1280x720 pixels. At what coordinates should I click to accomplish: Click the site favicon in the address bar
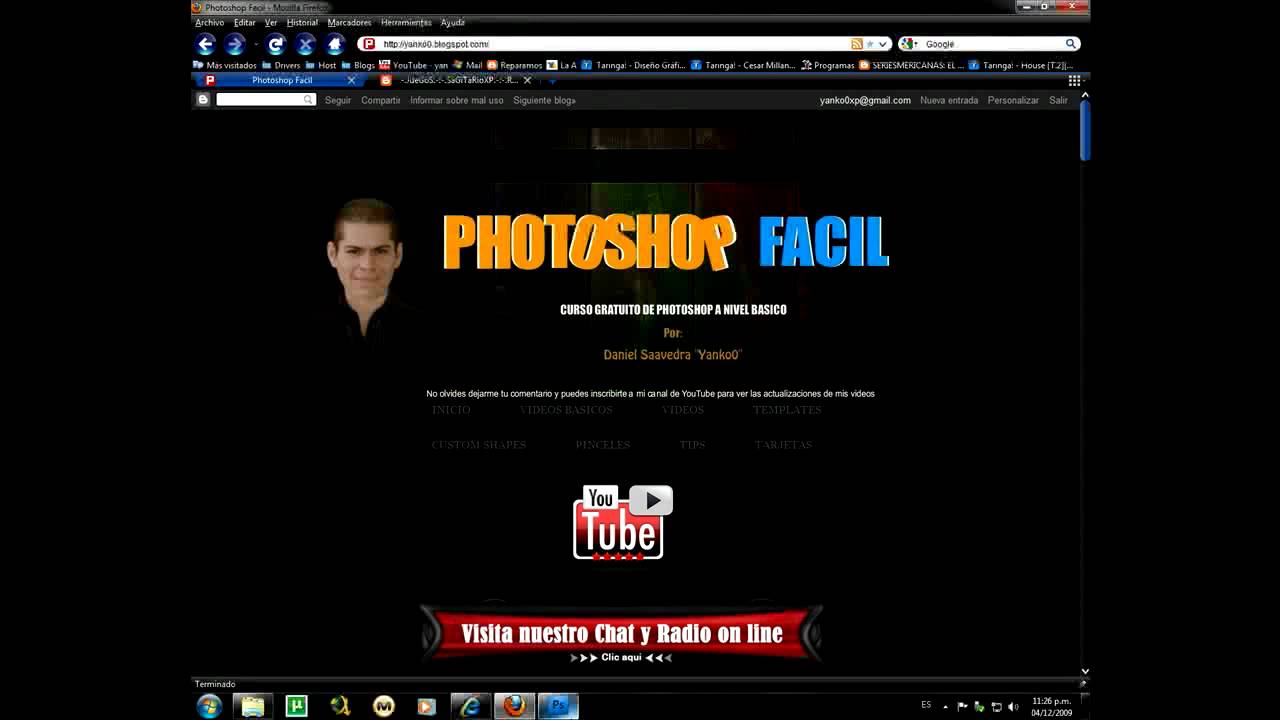[x=369, y=44]
